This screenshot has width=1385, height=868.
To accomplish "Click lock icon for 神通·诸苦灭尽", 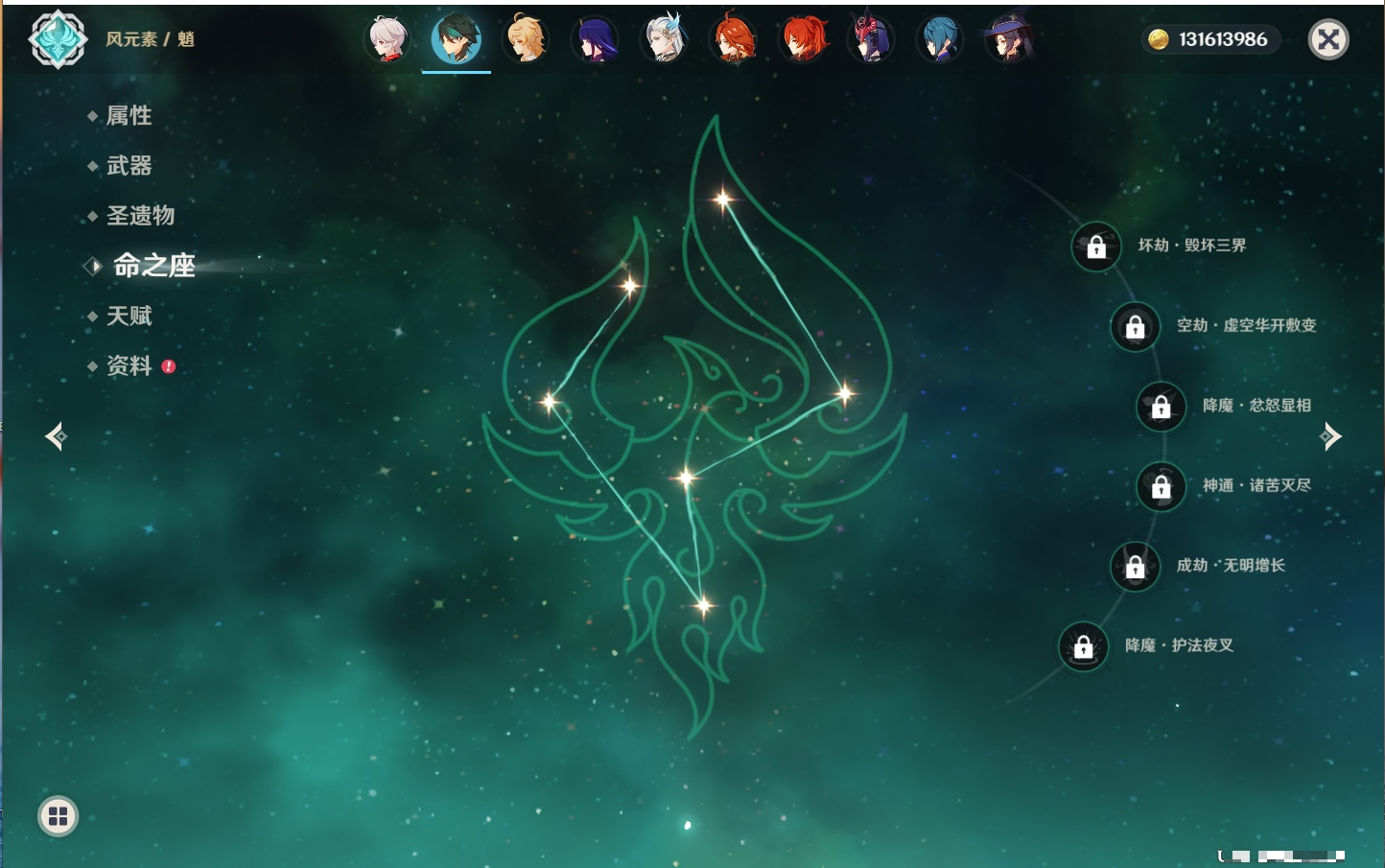I will pyautogui.click(x=1162, y=486).
